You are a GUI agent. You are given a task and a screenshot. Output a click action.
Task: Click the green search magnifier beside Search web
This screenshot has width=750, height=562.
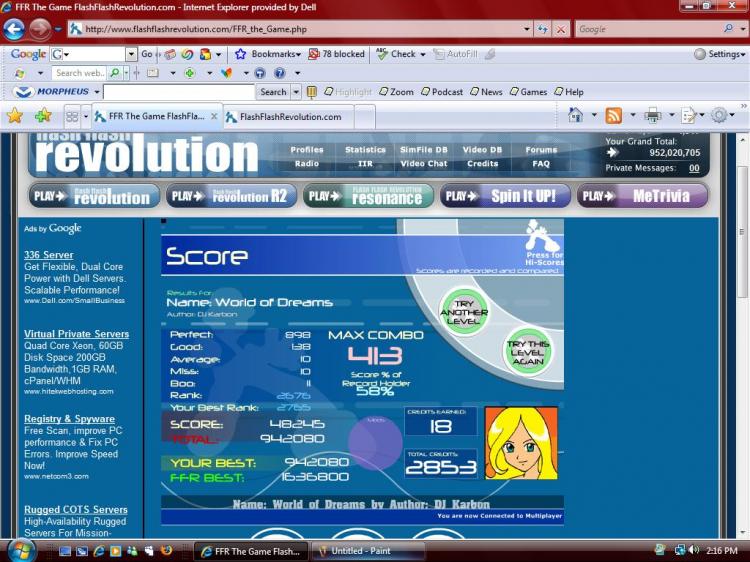[x=114, y=73]
